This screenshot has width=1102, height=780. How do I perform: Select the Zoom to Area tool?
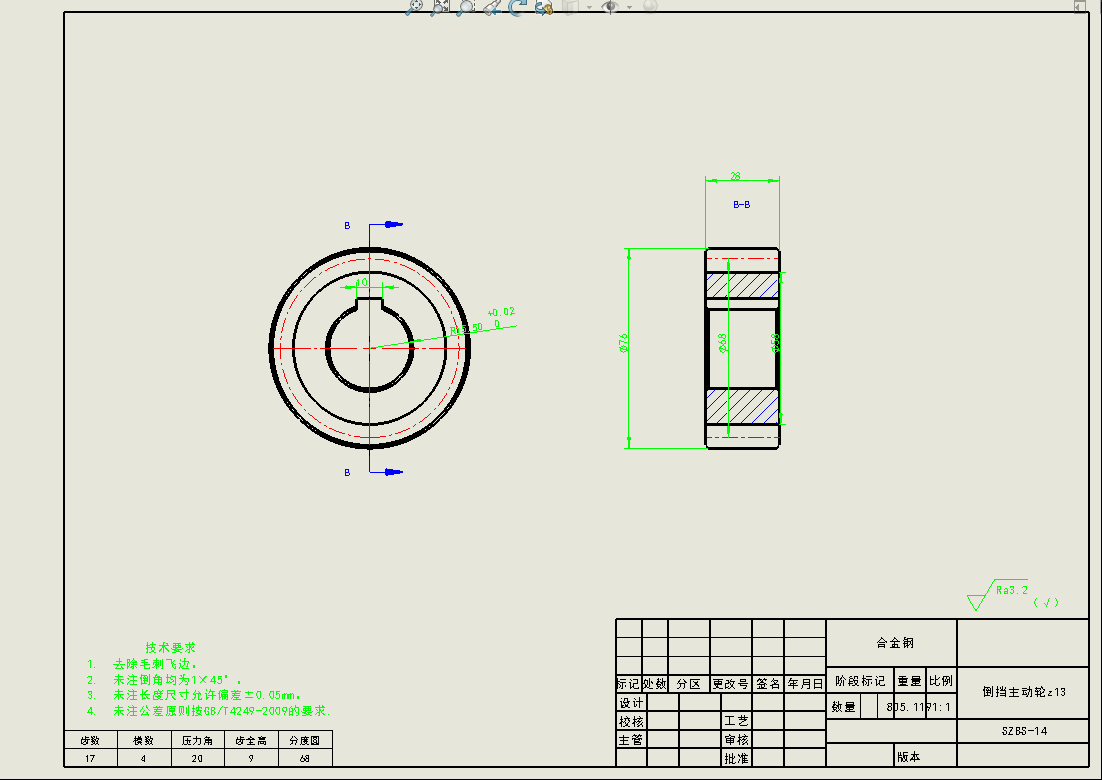[x=440, y=7]
